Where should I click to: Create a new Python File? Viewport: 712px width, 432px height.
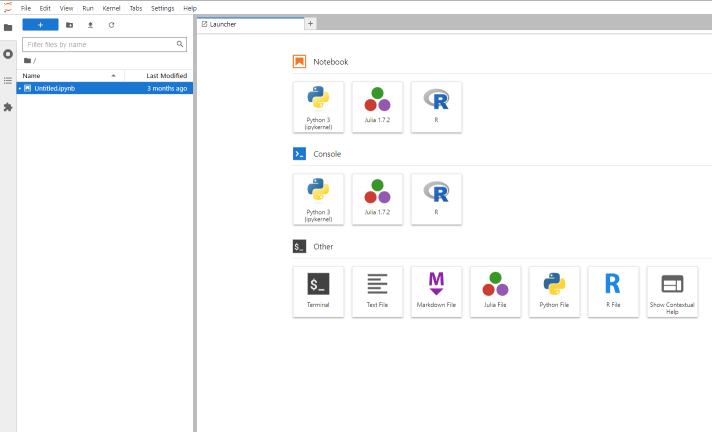pos(554,292)
